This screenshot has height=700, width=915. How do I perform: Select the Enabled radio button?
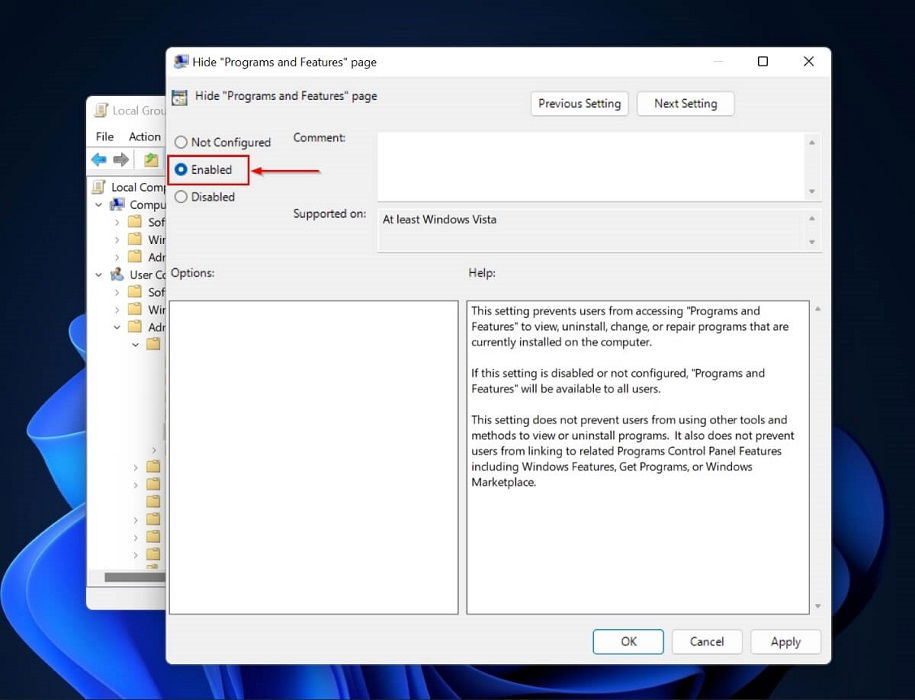tap(180, 169)
